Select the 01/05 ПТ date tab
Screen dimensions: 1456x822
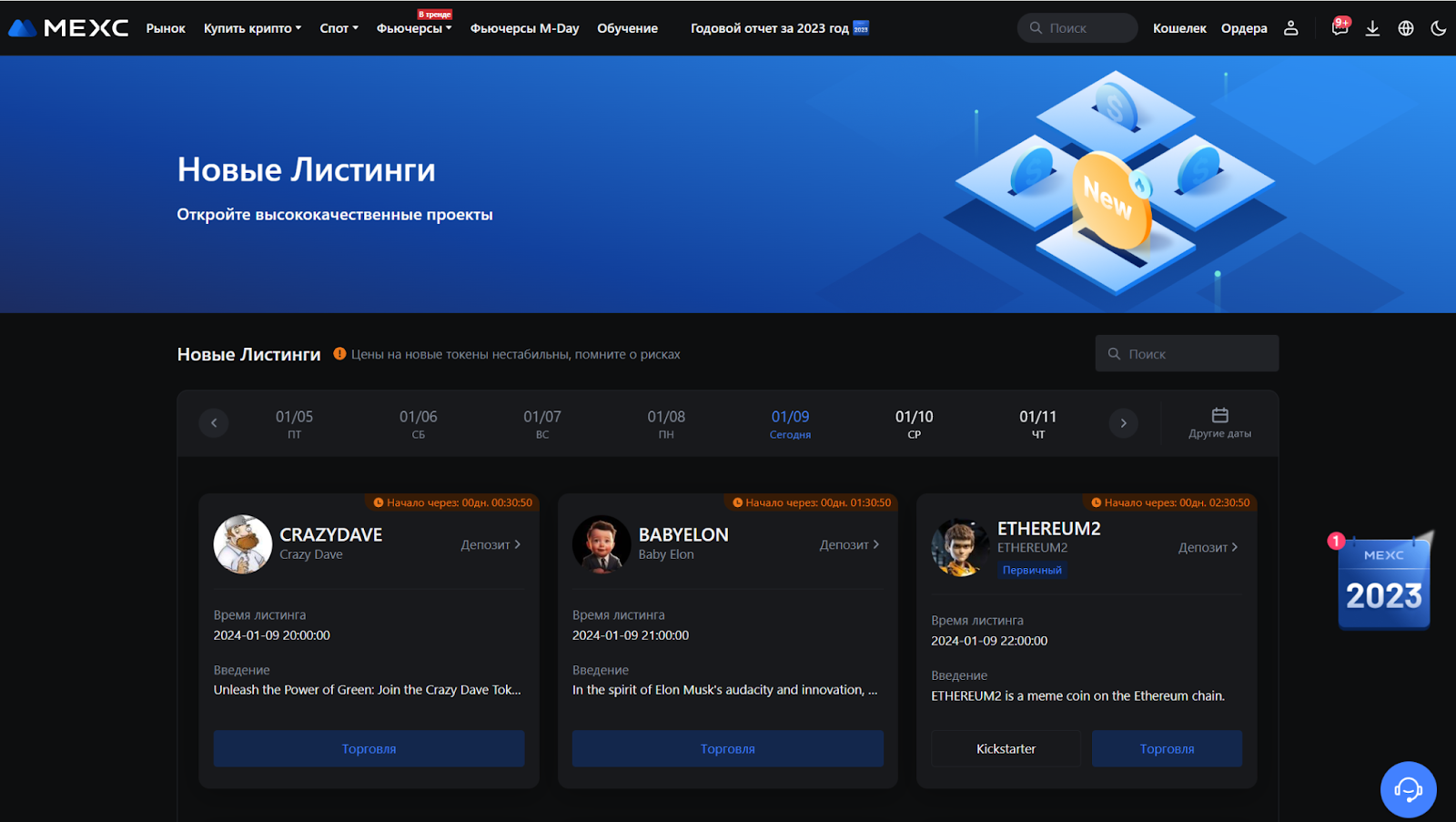click(x=294, y=424)
